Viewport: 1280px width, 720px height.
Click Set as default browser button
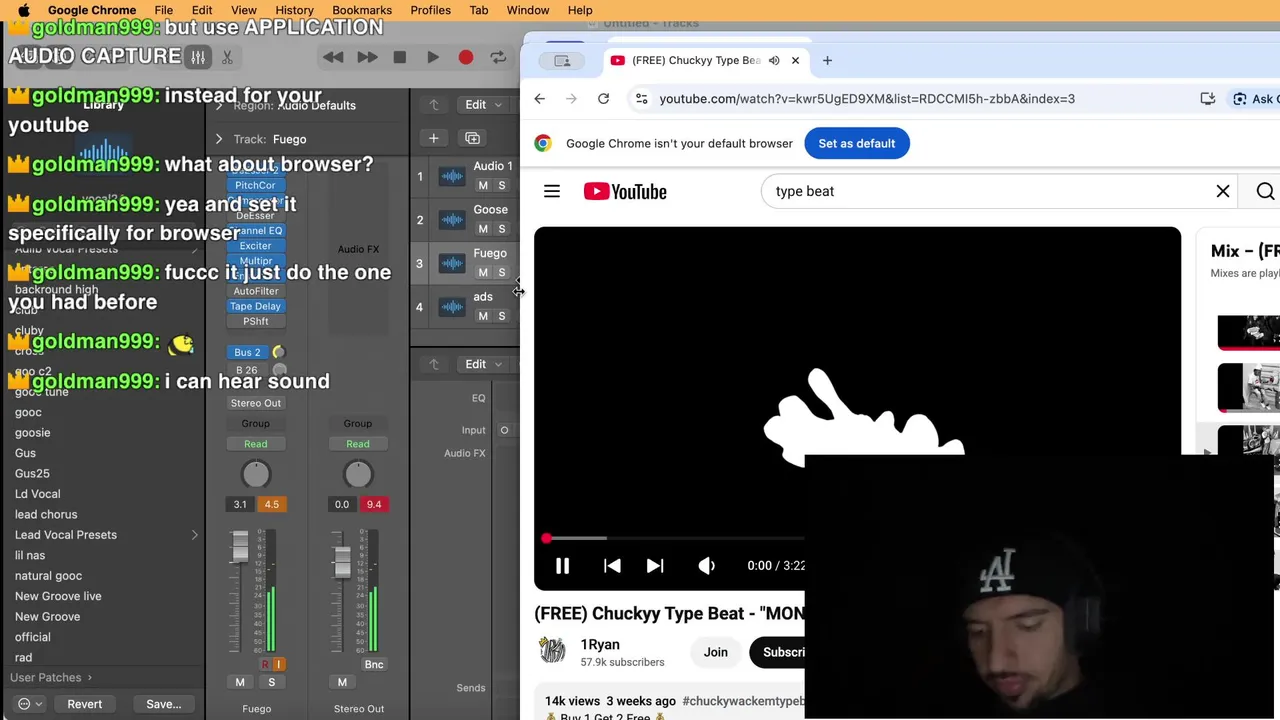(857, 143)
